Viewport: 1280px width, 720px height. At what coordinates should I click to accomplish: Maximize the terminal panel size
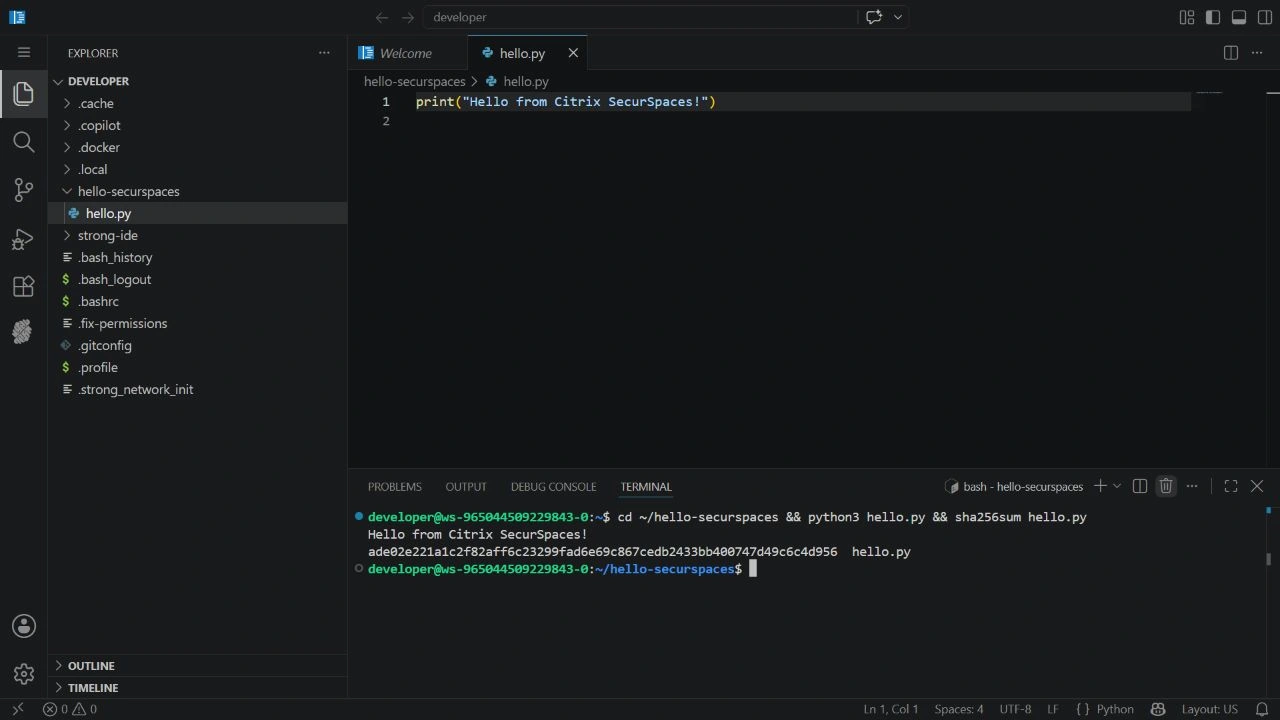tap(1231, 486)
